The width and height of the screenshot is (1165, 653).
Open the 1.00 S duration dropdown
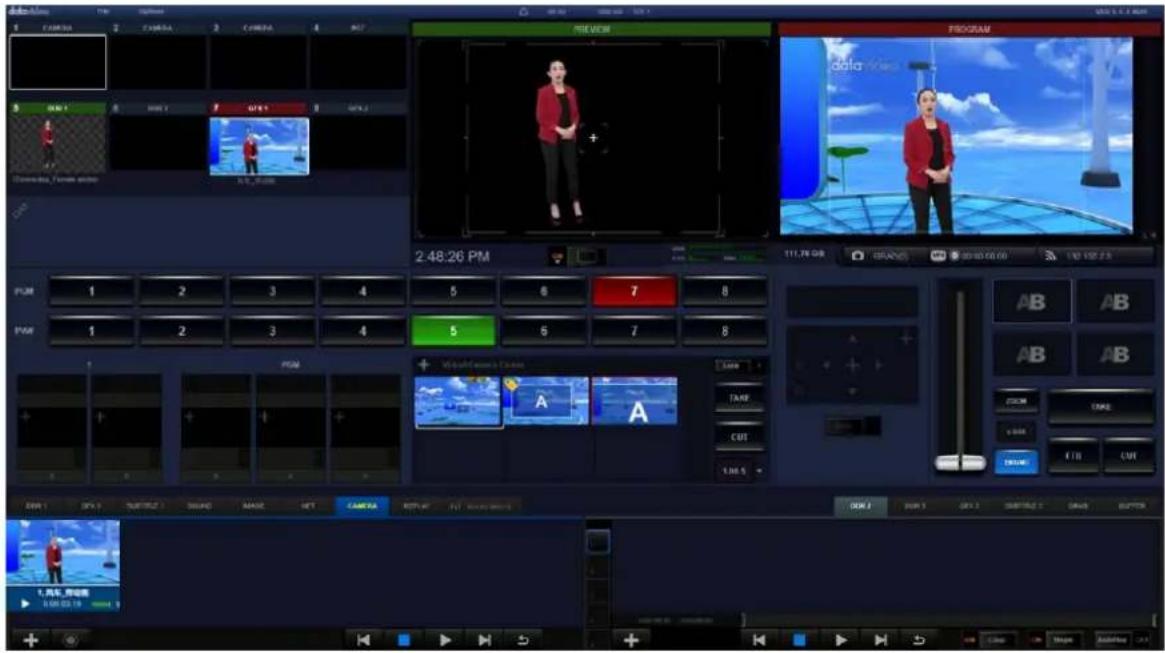(x=740, y=471)
